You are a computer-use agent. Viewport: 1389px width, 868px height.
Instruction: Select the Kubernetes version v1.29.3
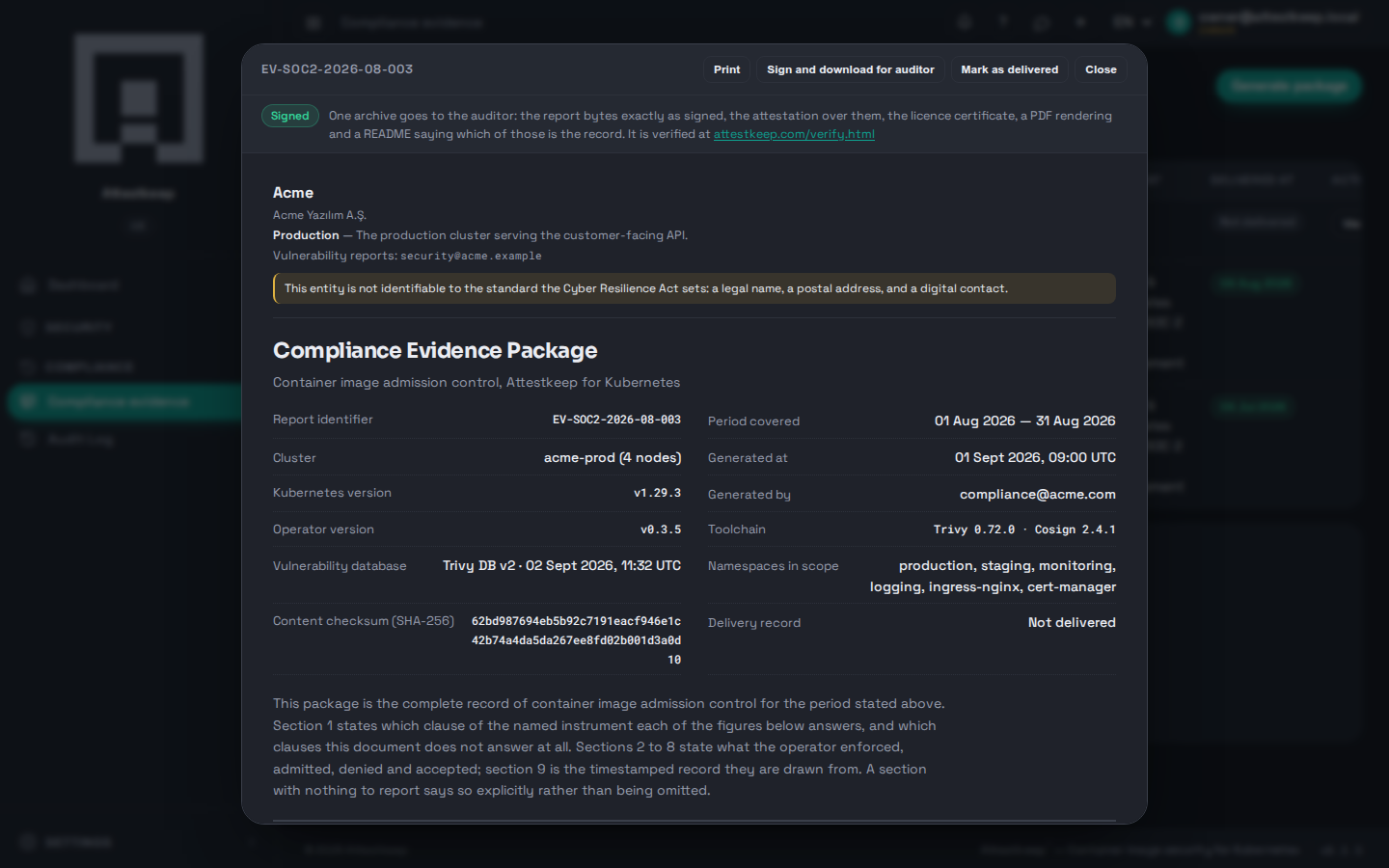pos(657,493)
